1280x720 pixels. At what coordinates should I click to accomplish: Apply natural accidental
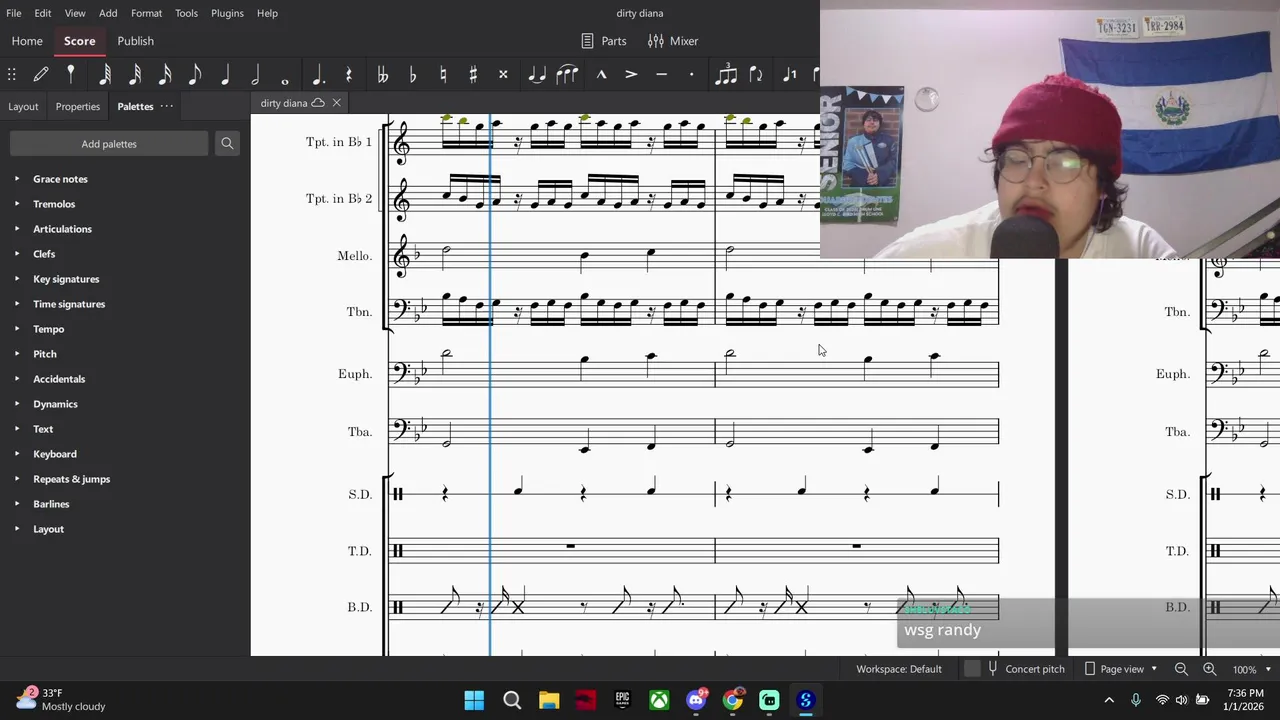(x=442, y=75)
